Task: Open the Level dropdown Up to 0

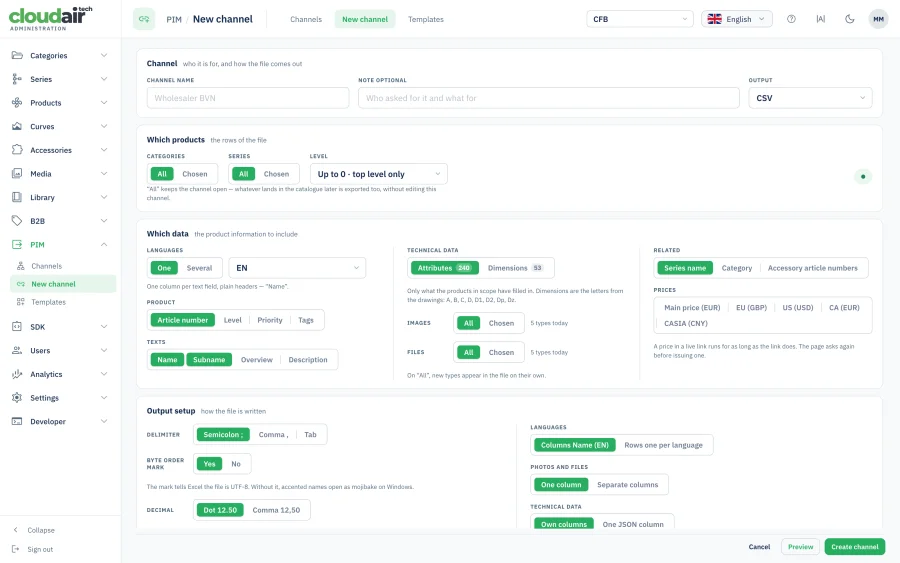Action: click(x=378, y=174)
